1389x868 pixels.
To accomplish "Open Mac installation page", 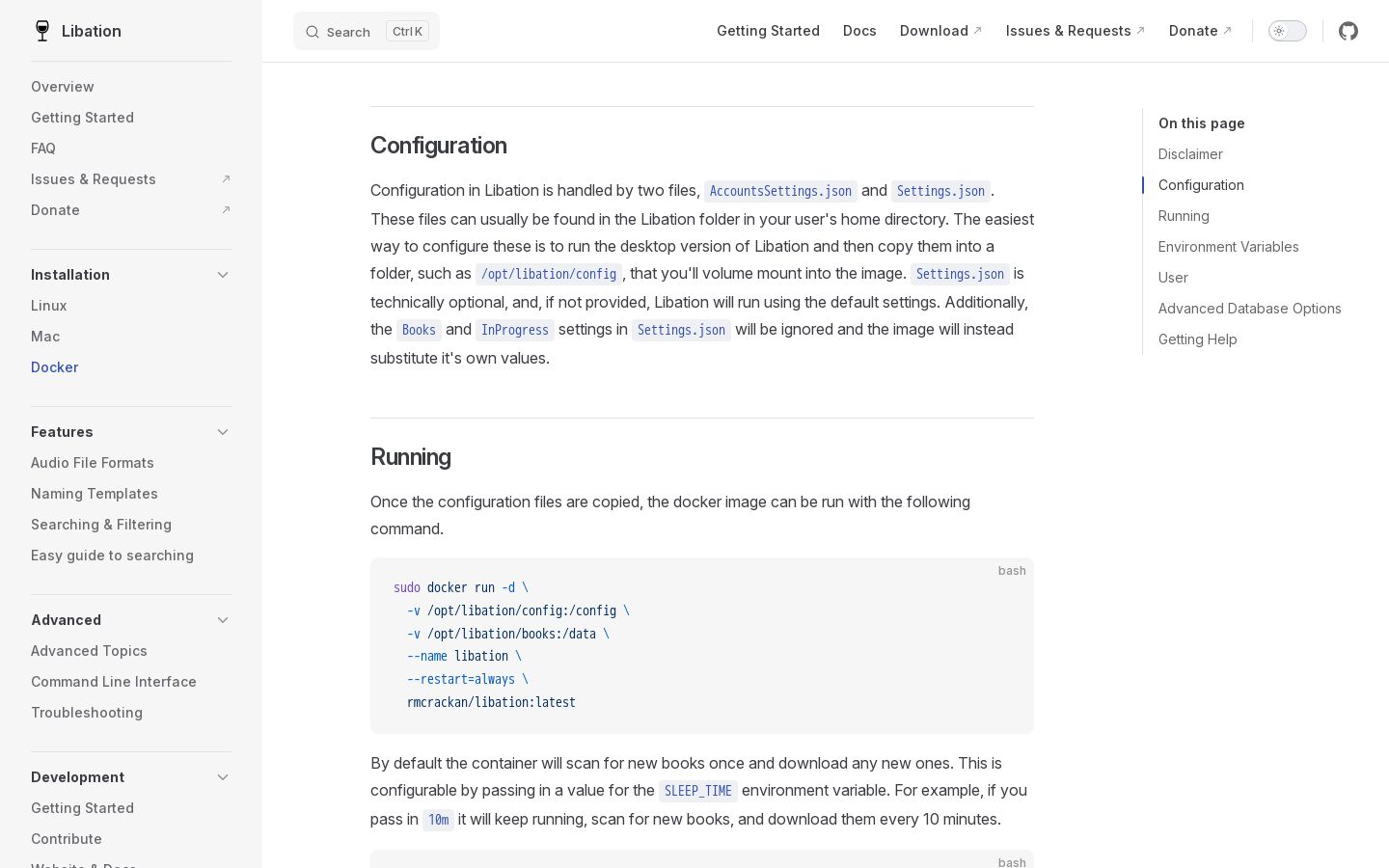I will (45, 337).
